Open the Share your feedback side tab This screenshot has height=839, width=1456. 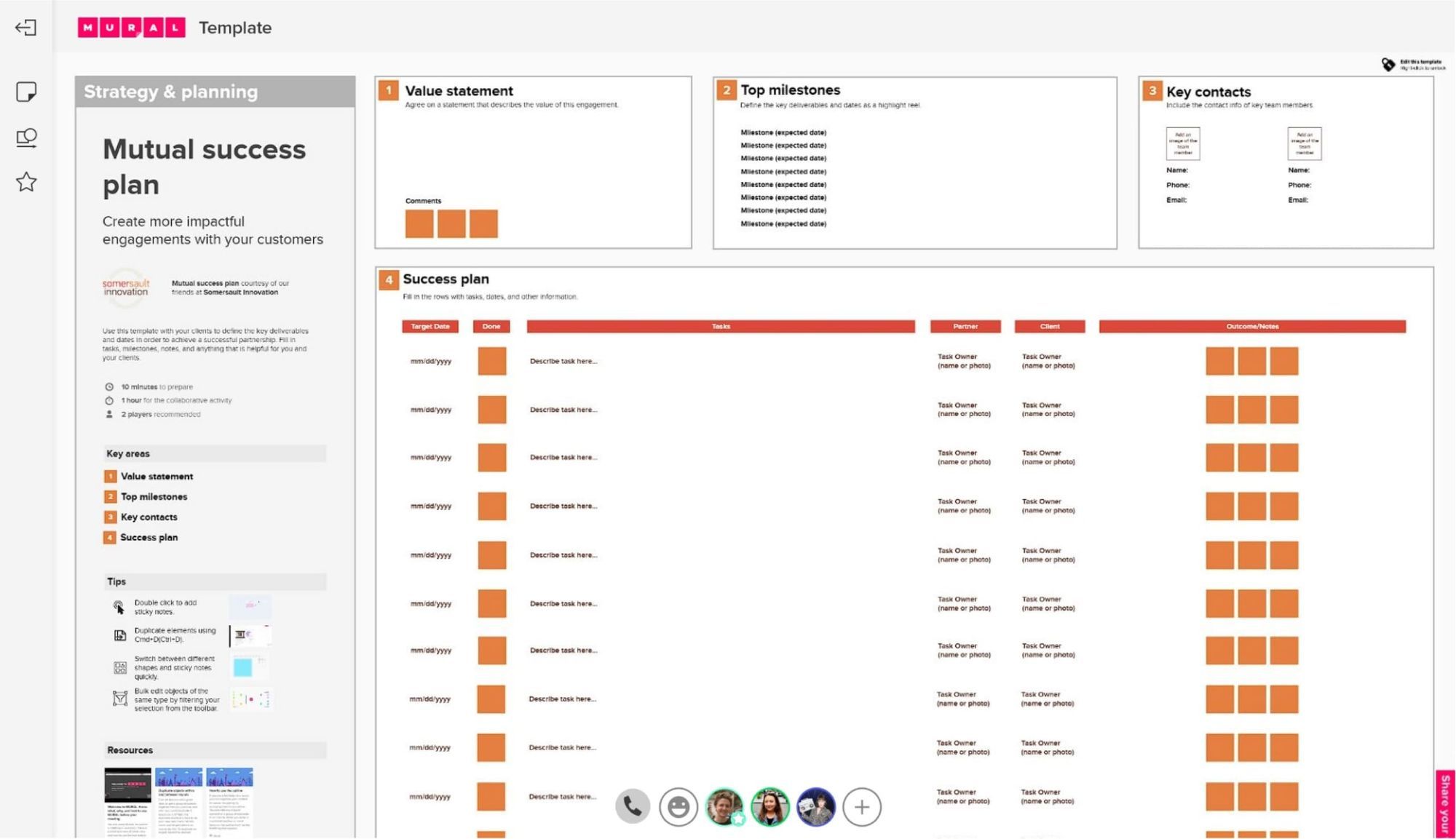pyautogui.click(x=1445, y=804)
